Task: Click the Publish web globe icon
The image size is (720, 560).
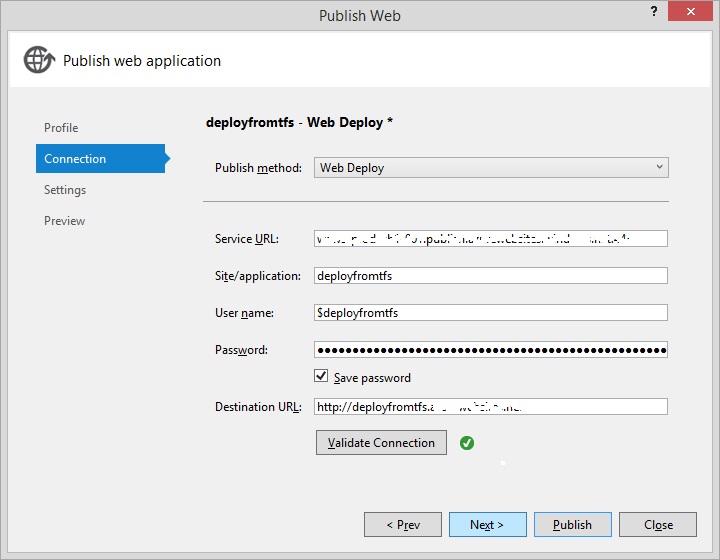Action: pyautogui.click(x=39, y=60)
